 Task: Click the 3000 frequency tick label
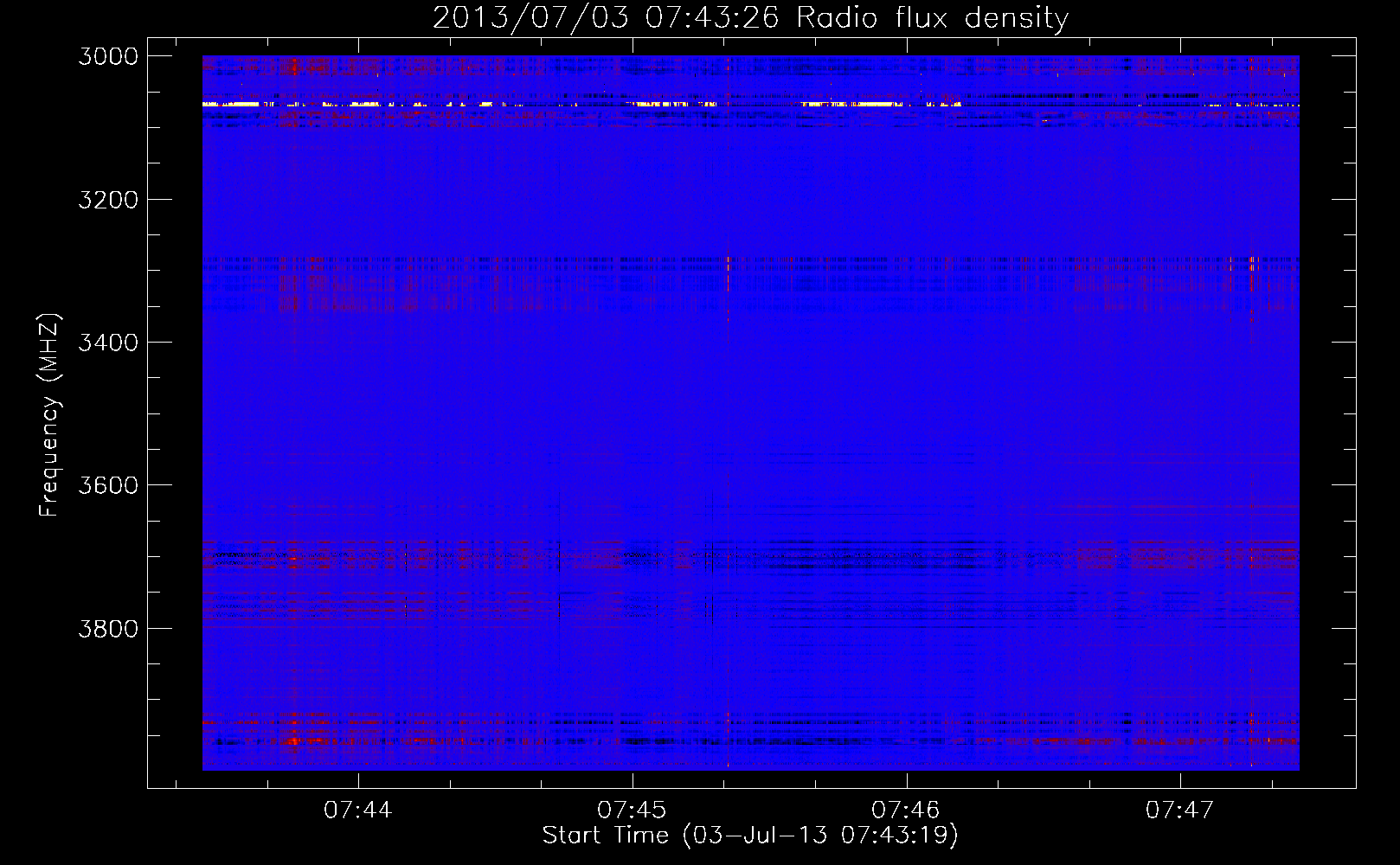pyautogui.click(x=108, y=56)
